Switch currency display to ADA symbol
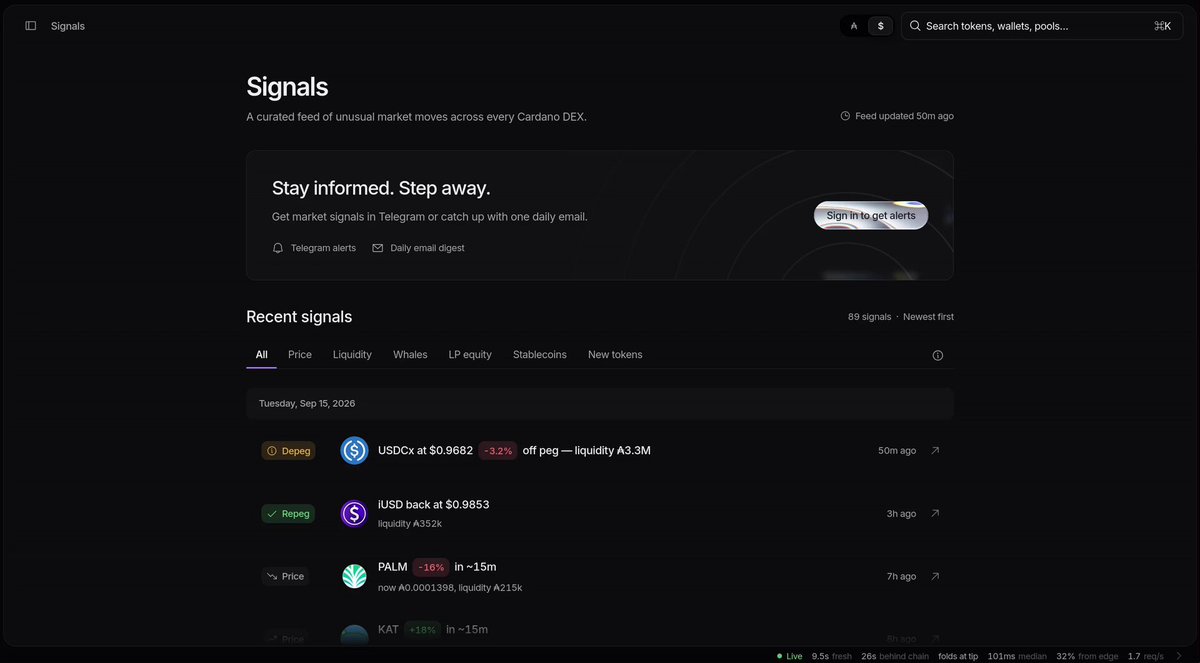 [x=853, y=26]
